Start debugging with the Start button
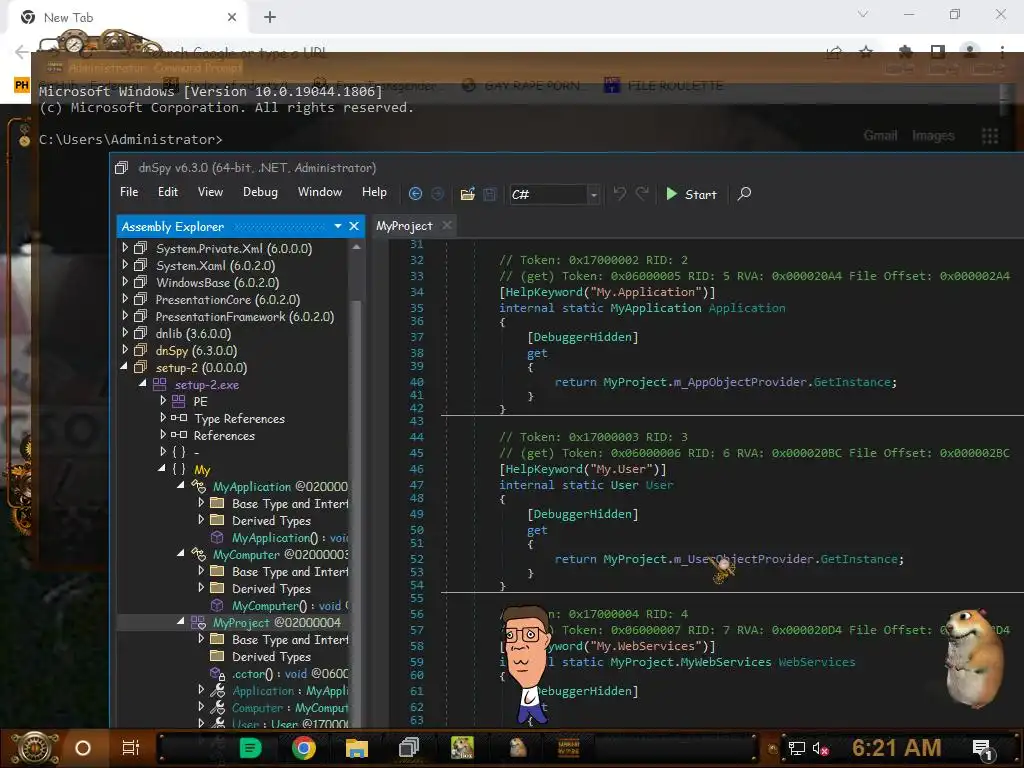This screenshot has height=768, width=1024. click(691, 194)
